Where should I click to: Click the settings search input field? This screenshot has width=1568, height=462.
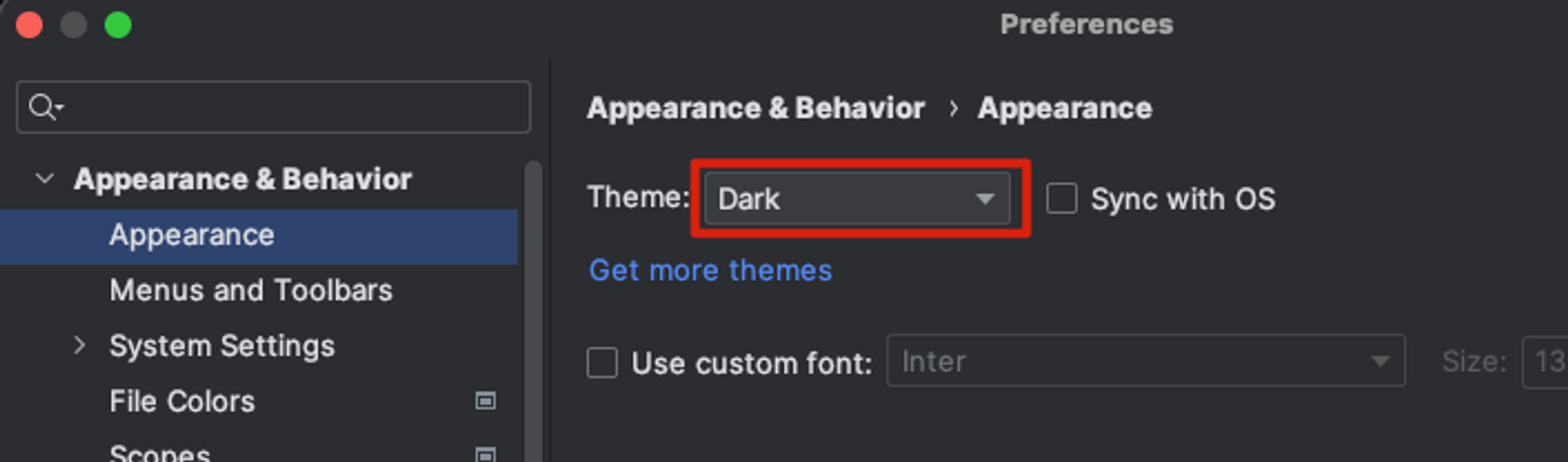point(273,107)
